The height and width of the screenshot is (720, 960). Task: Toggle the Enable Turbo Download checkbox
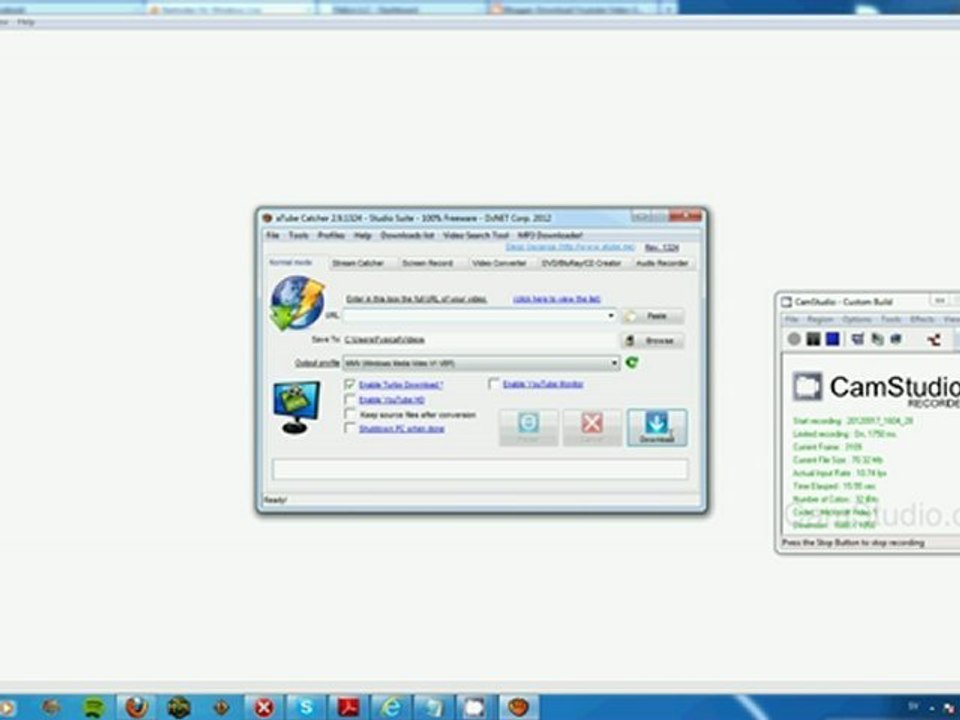pyautogui.click(x=350, y=384)
